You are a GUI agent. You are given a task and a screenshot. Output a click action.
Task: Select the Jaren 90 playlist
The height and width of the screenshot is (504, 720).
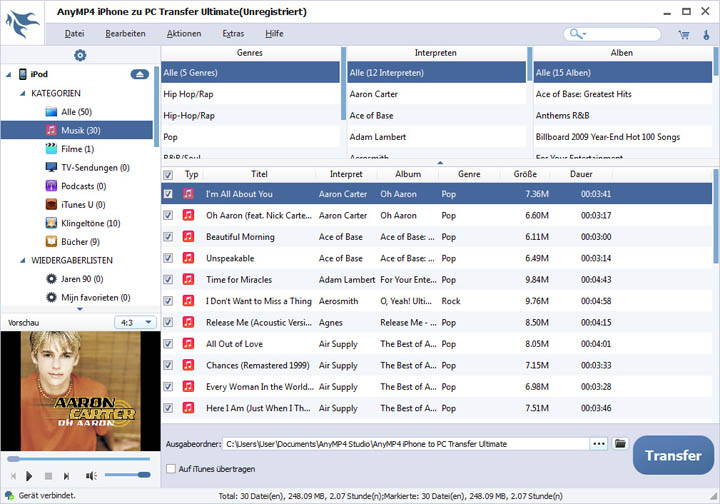pos(74,279)
